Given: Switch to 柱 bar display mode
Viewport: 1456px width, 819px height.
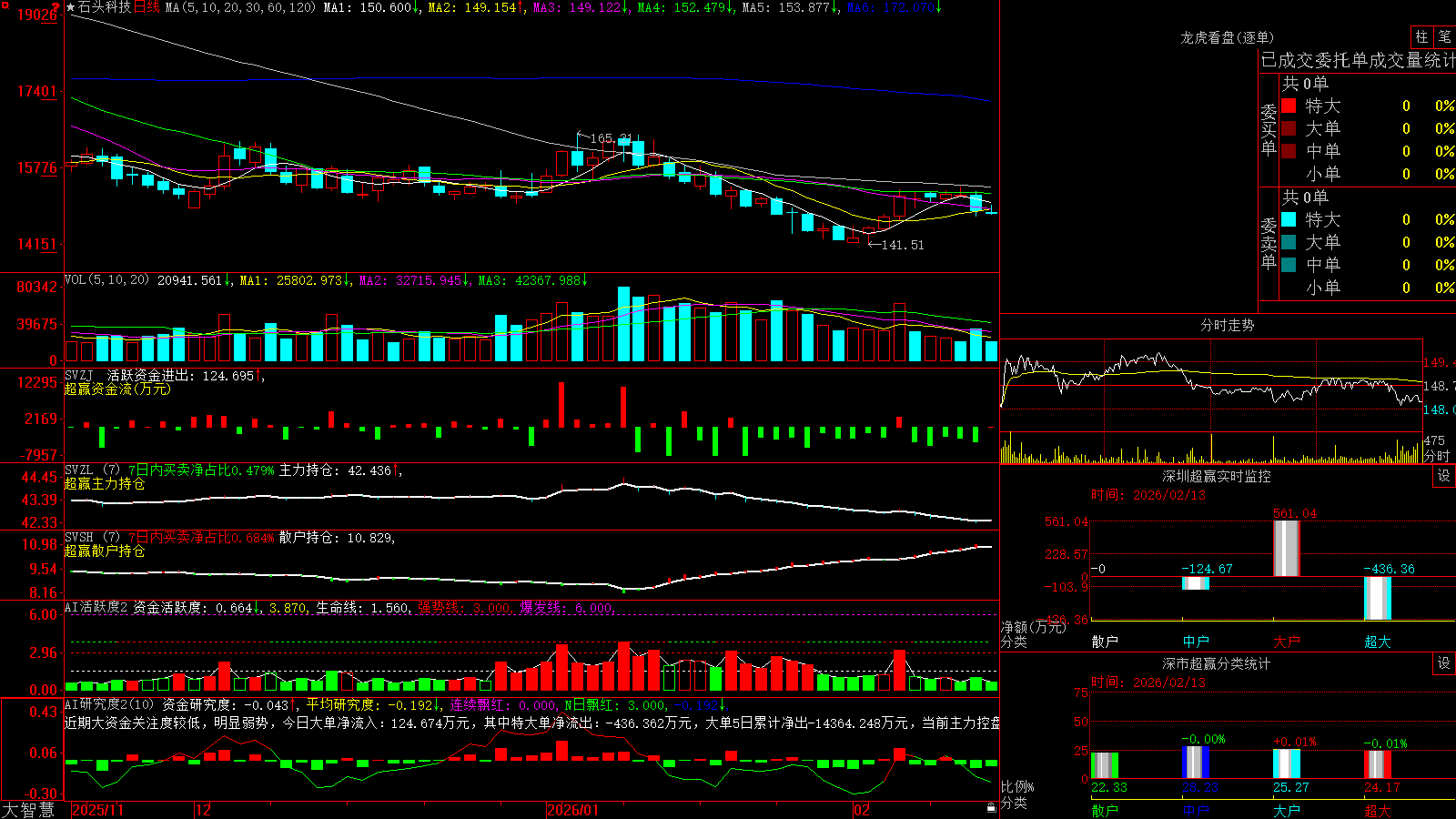Looking at the screenshot, I should click(x=1421, y=37).
